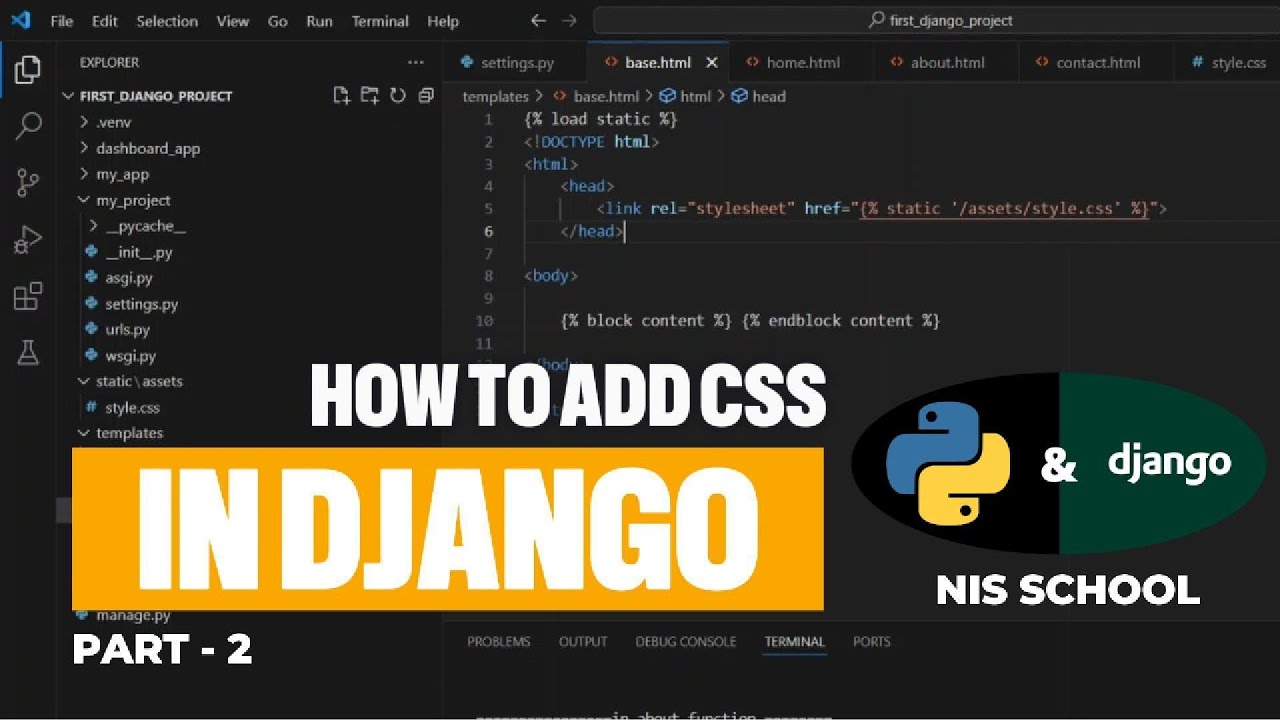Screen dimensions: 1280x720
Task: Click the New Folder icon in Explorer
Action: point(370,96)
